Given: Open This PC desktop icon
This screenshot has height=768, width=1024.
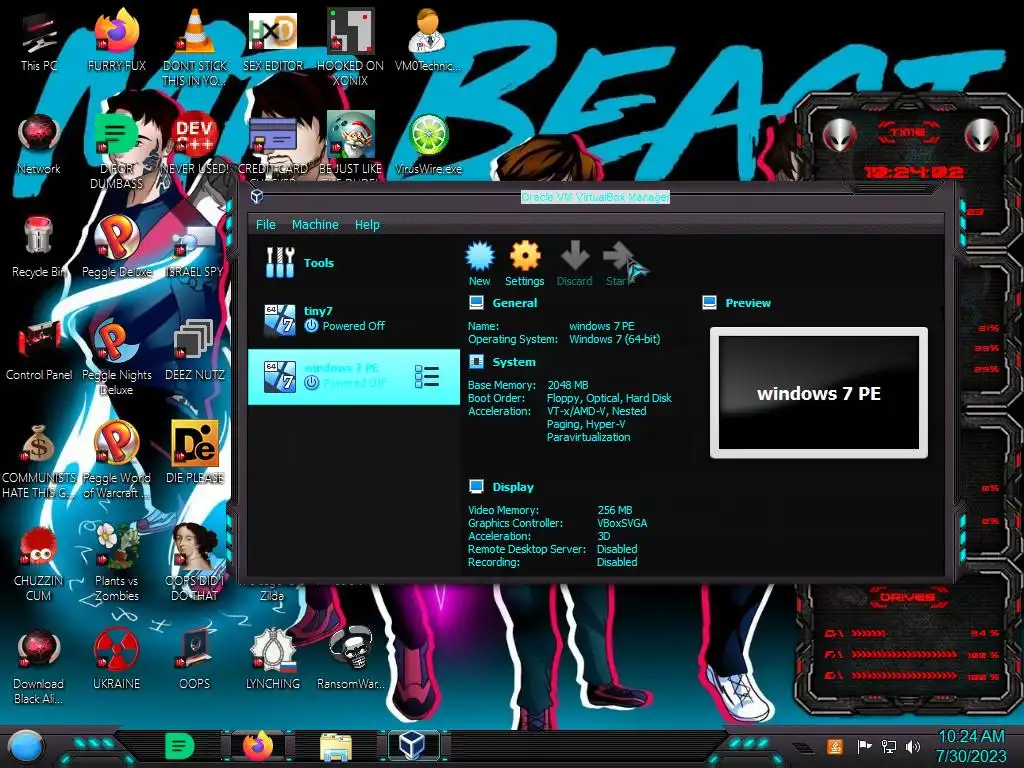Looking at the screenshot, I should point(39,40).
